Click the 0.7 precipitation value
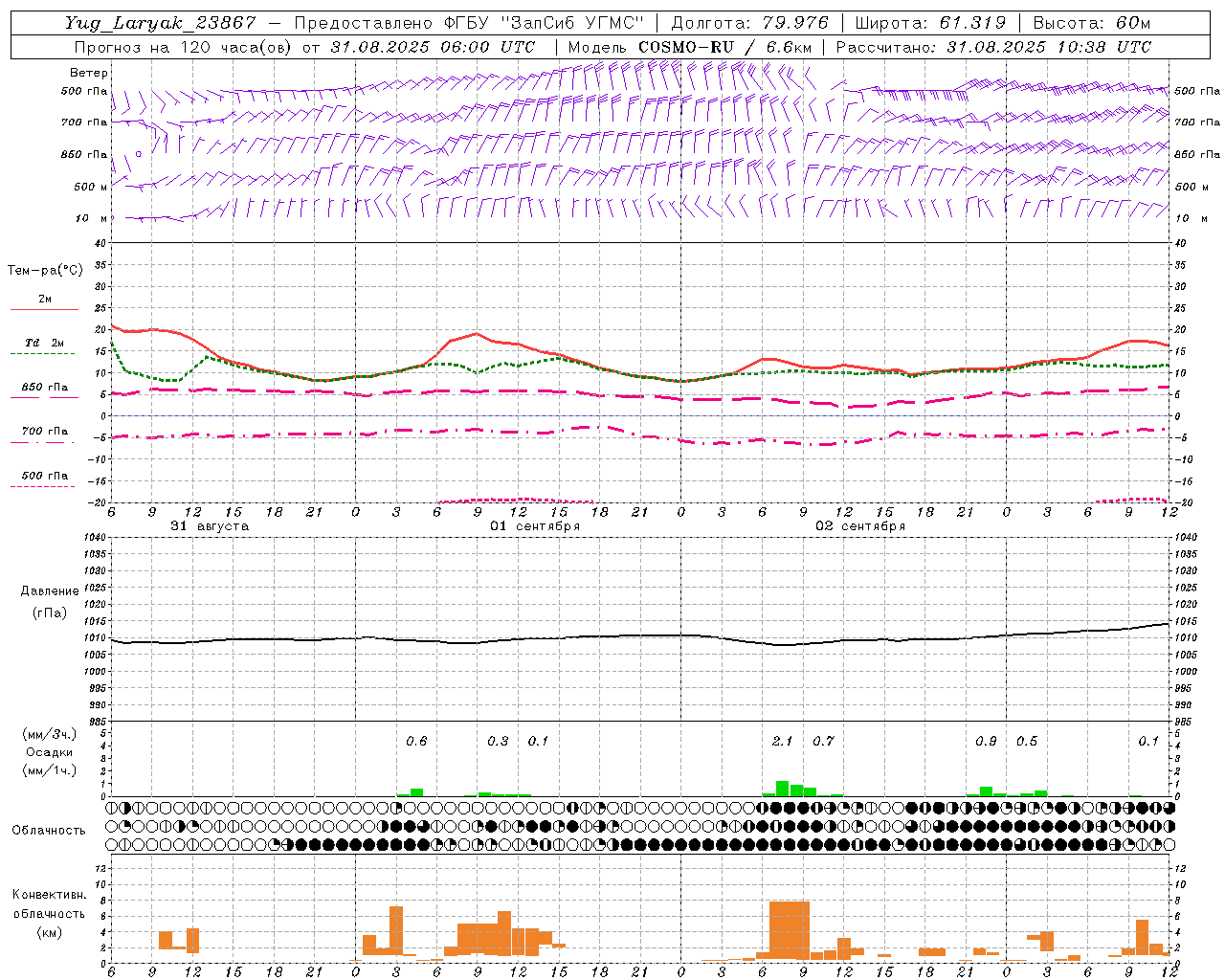This screenshot has width=1225, height=980. [x=823, y=741]
